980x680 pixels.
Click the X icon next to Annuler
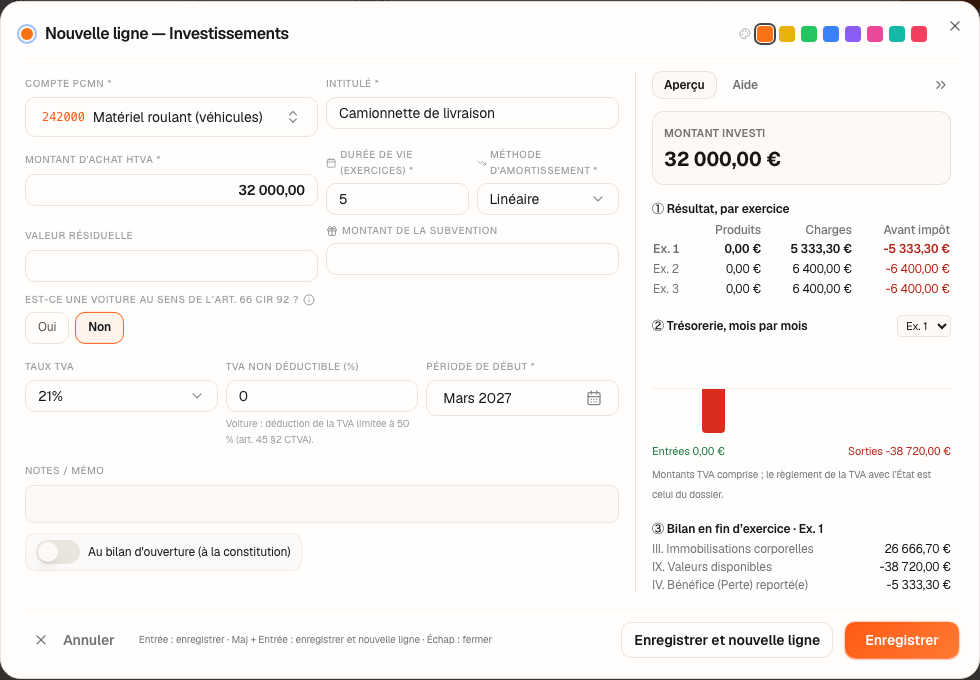coord(41,640)
